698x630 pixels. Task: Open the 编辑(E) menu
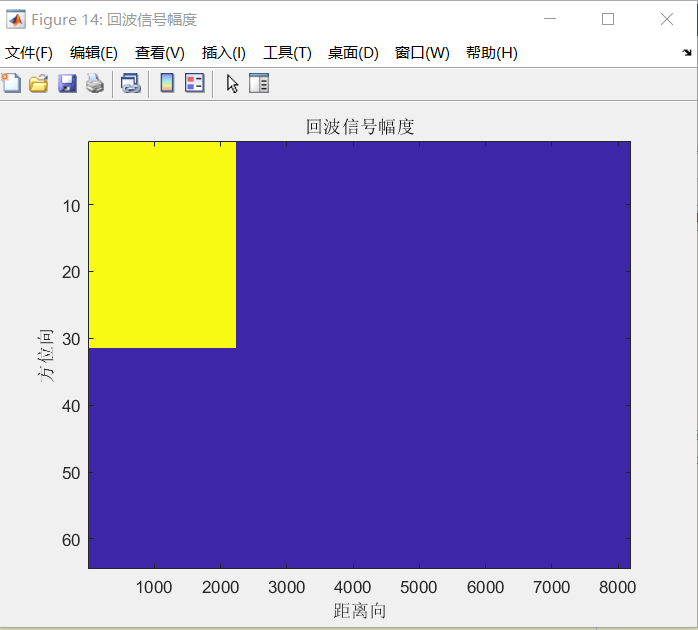(x=94, y=53)
